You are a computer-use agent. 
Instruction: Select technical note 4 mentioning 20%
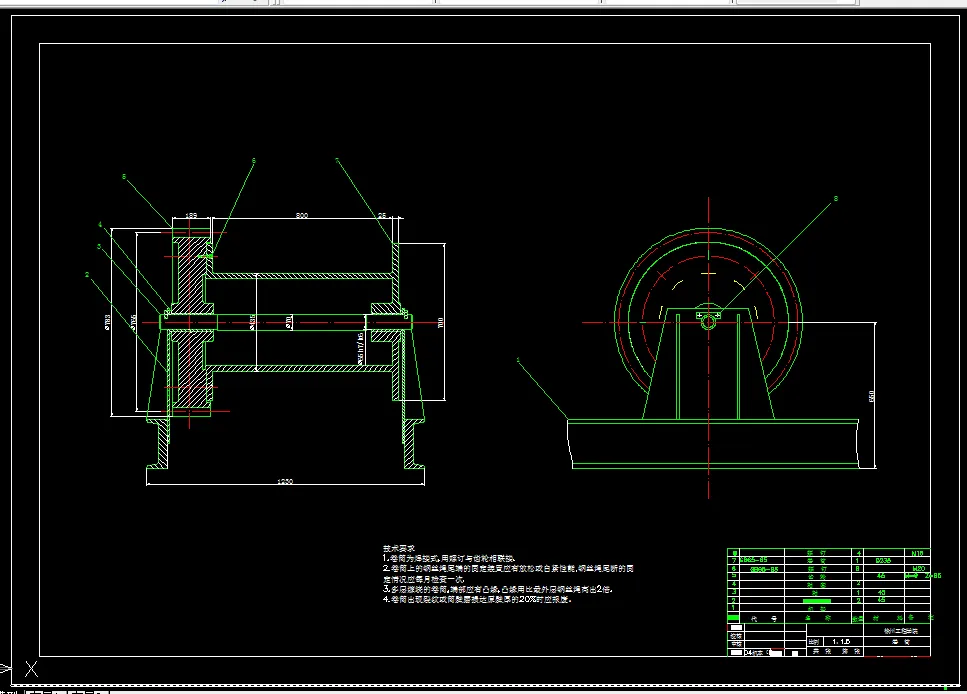pos(477,599)
